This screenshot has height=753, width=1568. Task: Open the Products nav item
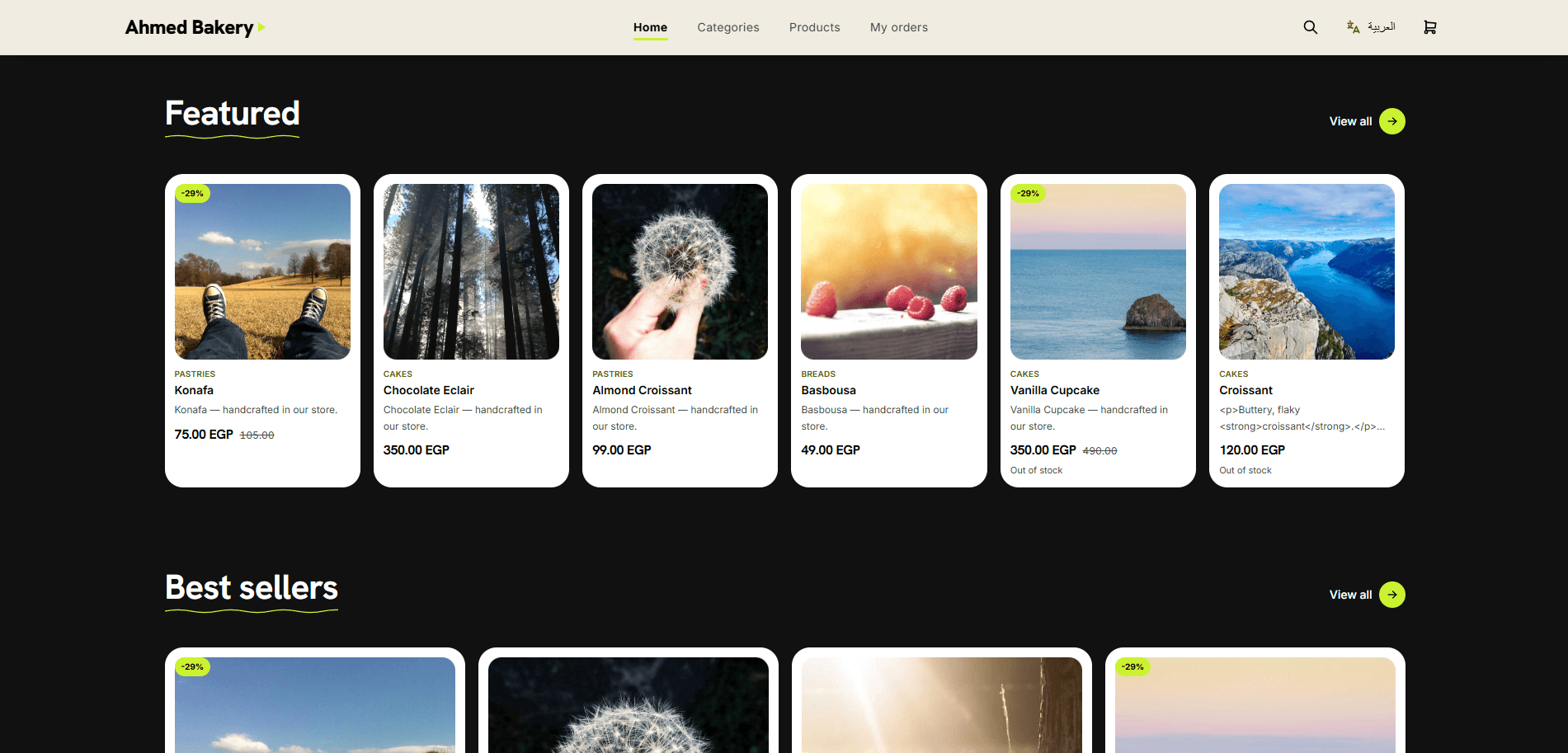point(815,27)
